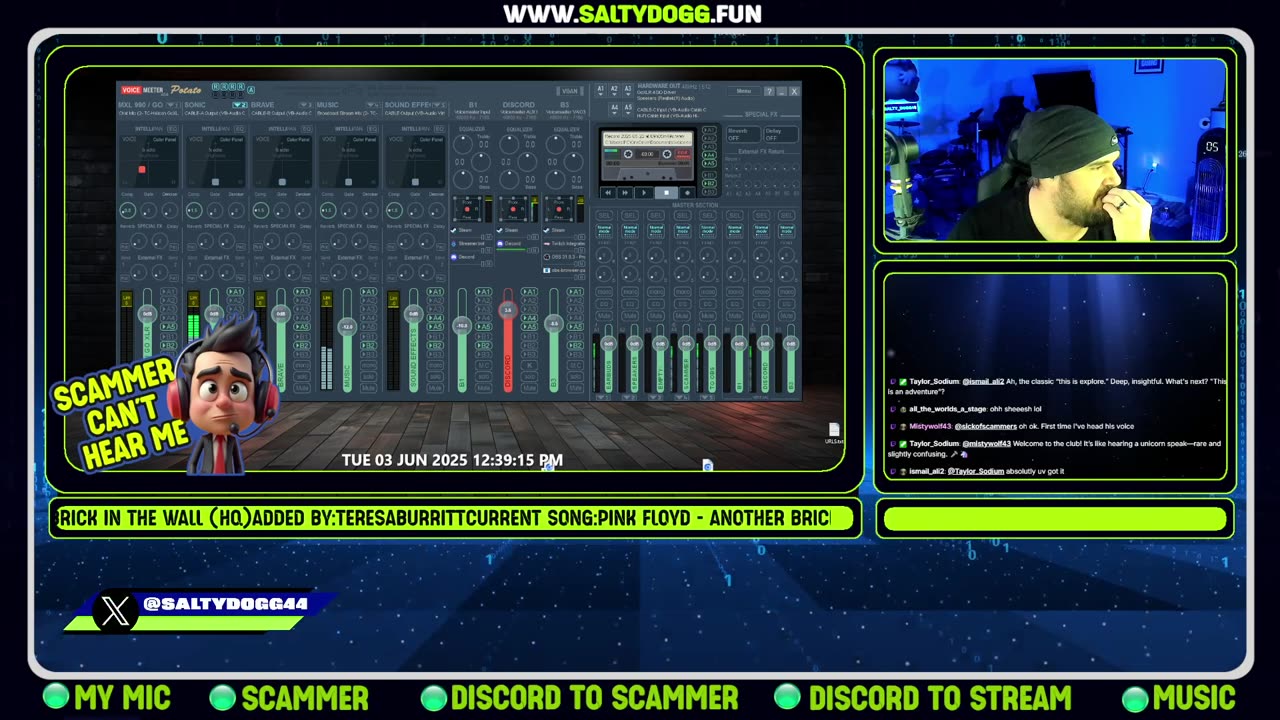
Task: Click SEL on the EARBUDS master bus
Action: [604, 215]
